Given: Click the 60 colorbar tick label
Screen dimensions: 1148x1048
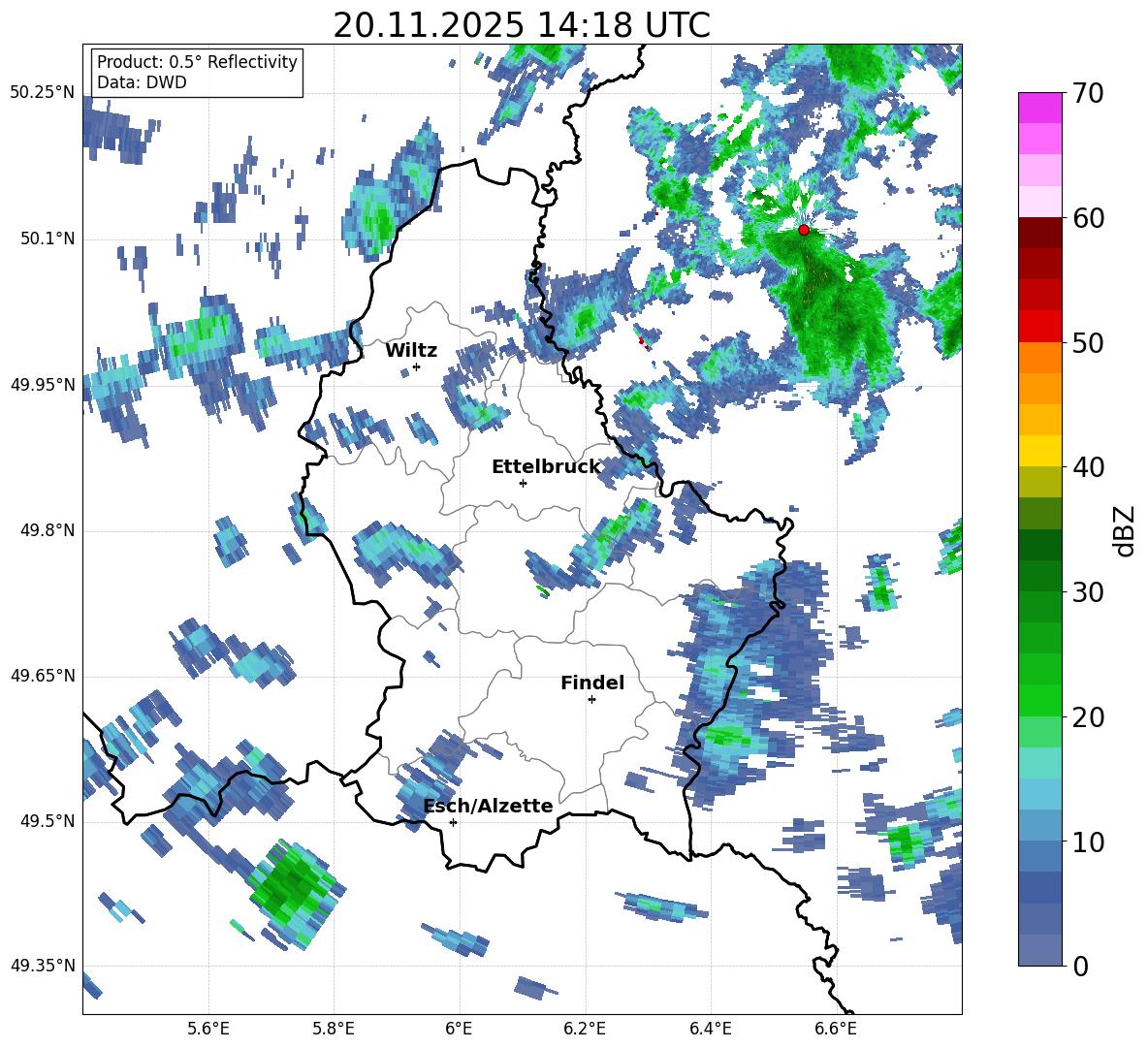Looking at the screenshot, I should click(1088, 218).
